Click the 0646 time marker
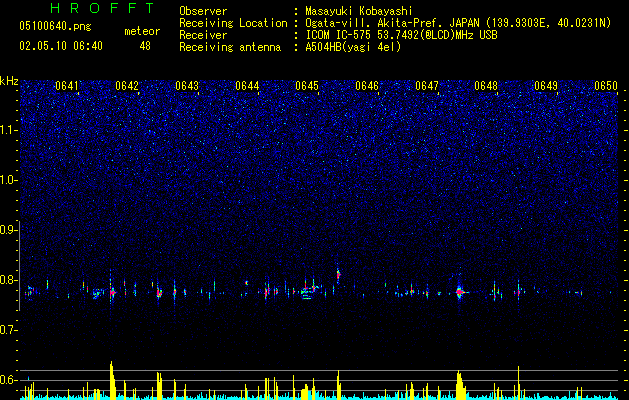Image resolution: width=629 pixels, height=400 pixels. [367, 86]
